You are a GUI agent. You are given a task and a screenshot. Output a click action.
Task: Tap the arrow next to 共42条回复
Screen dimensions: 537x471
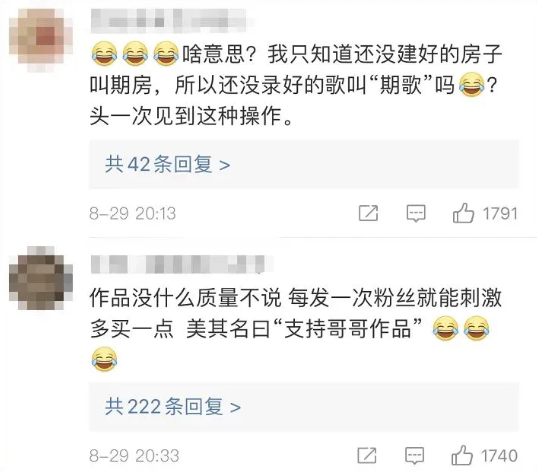[x=224, y=165]
